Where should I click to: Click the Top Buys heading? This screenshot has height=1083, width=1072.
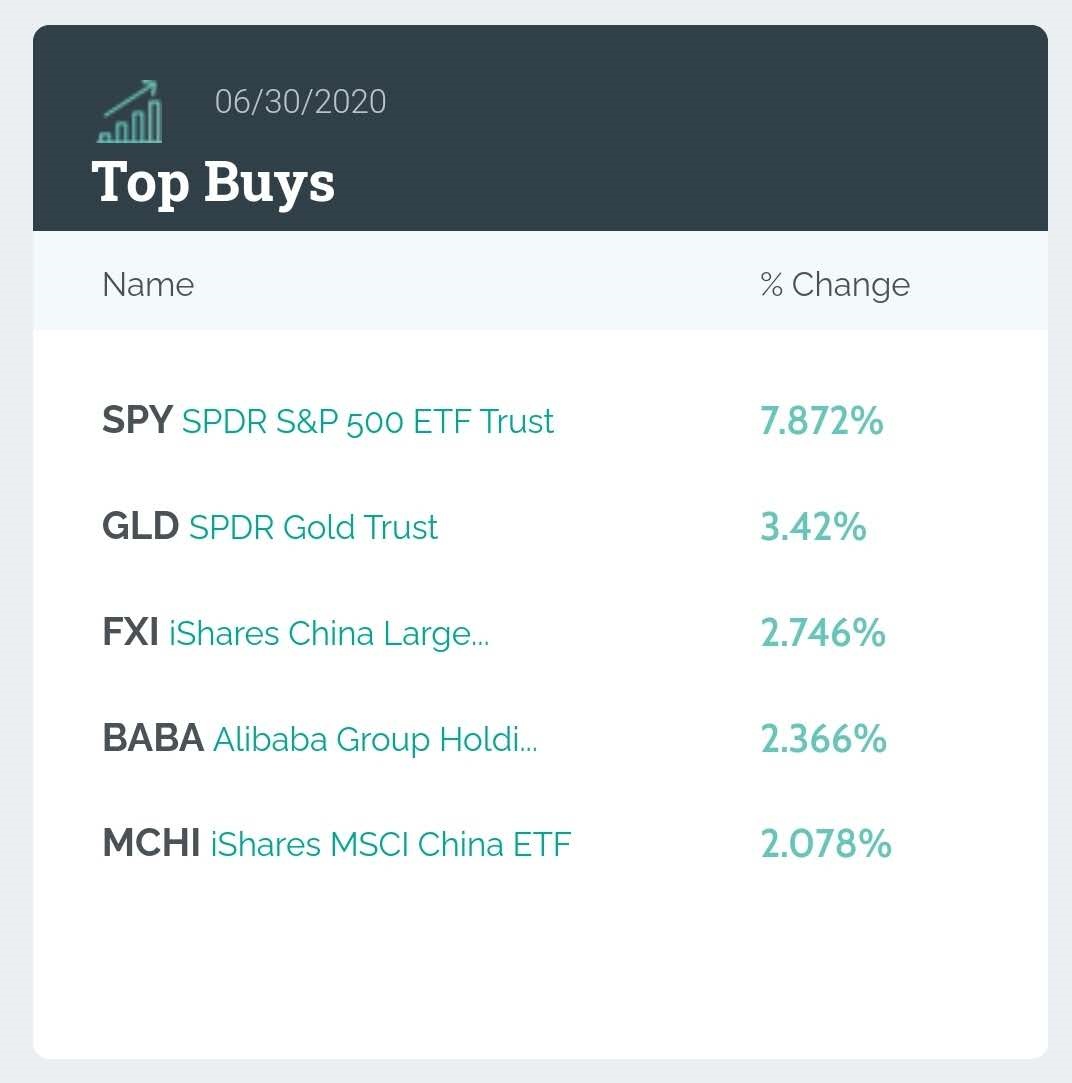click(213, 182)
